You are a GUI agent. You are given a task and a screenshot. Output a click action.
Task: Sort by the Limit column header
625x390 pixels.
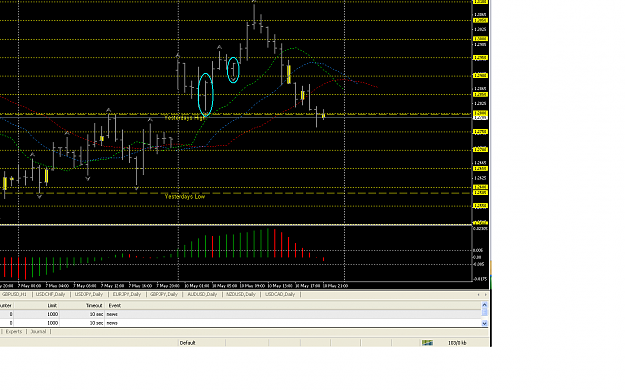tap(52, 305)
